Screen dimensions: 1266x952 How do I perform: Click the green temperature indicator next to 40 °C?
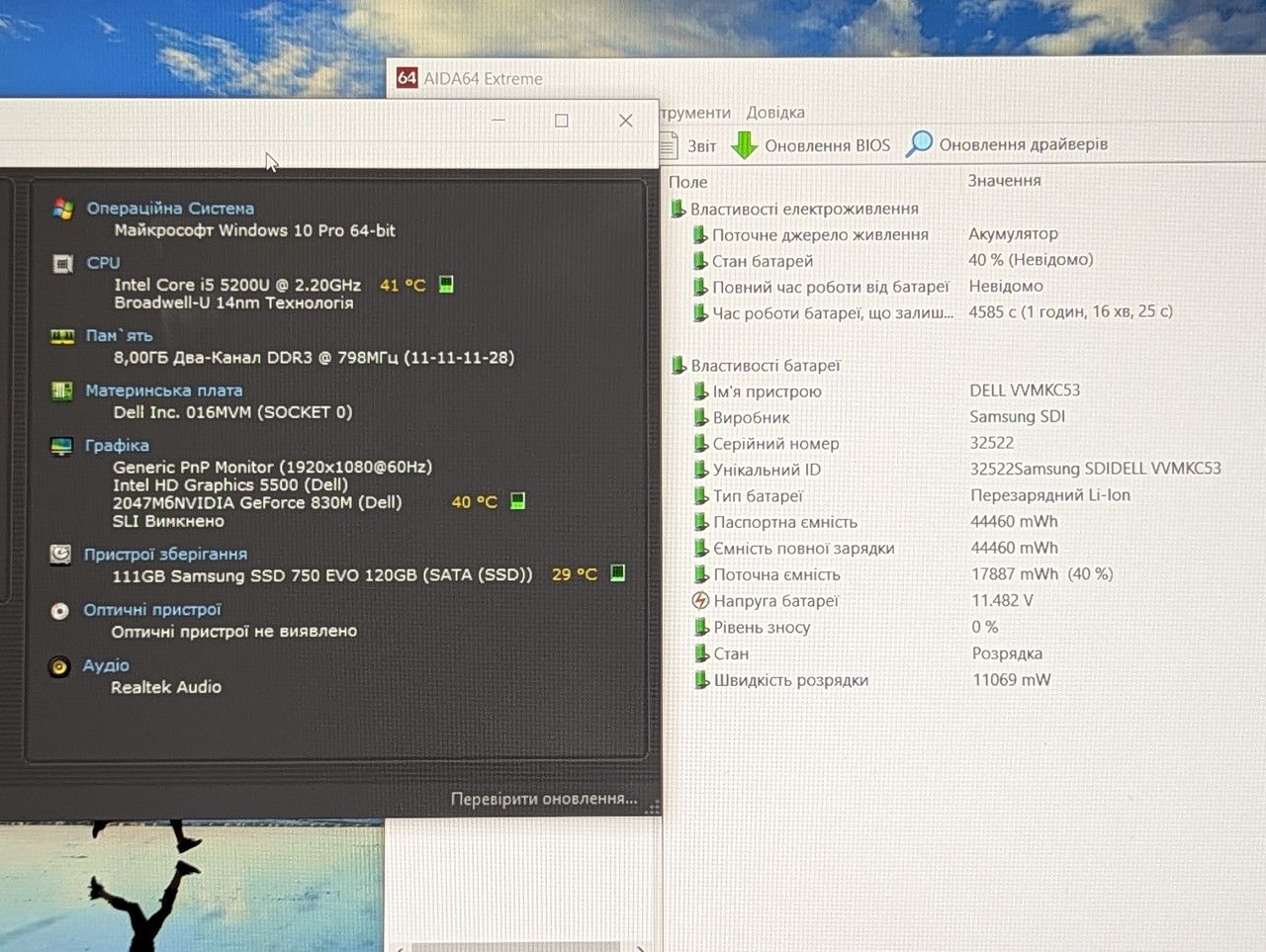click(517, 501)
